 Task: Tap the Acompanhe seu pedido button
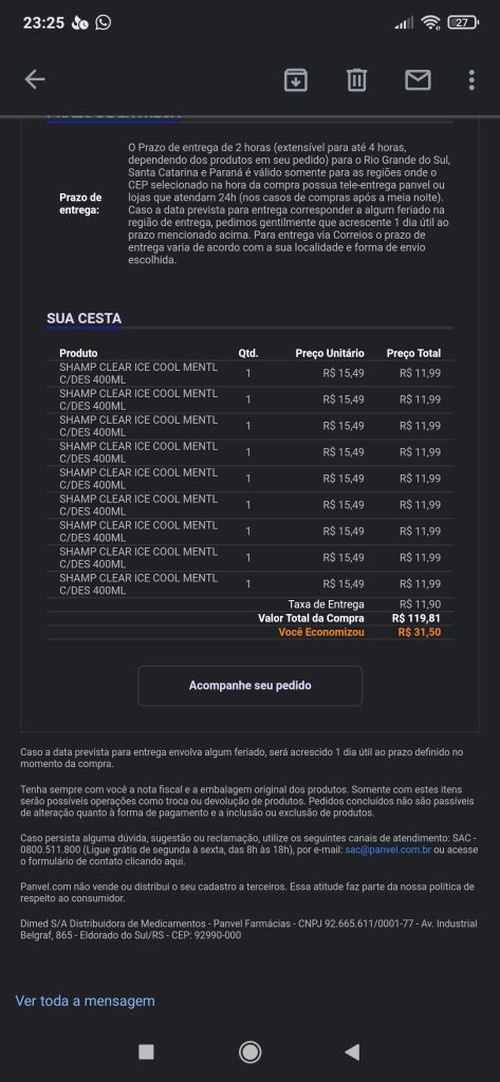point(250,685)
